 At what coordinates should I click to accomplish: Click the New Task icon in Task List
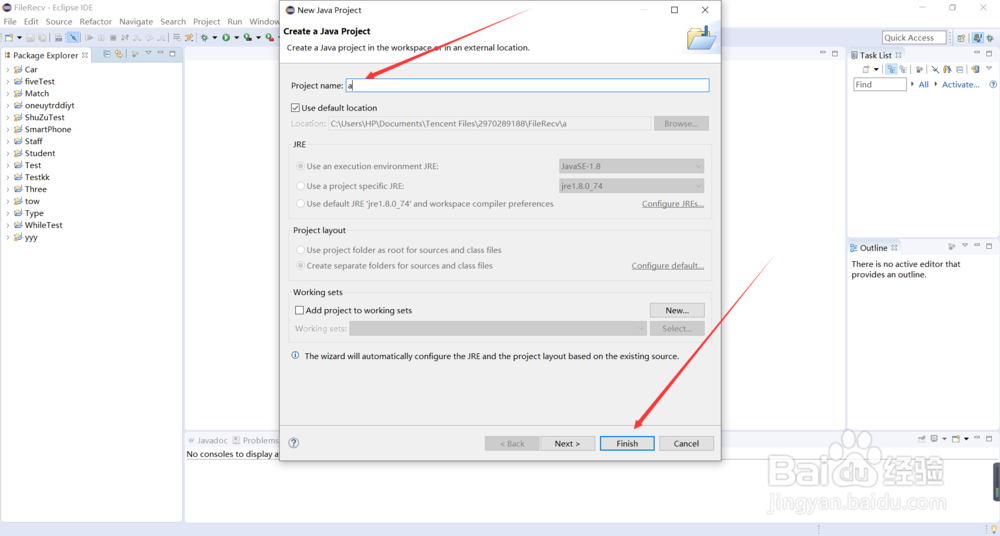(x=866, y=69)
